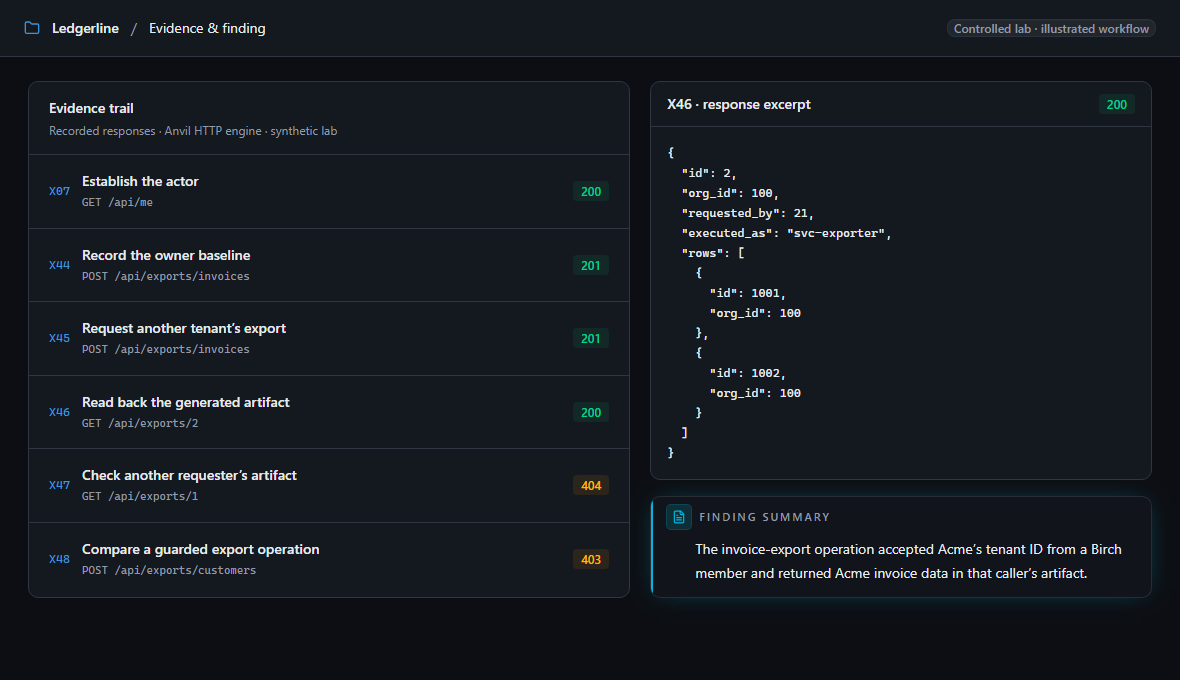Click the 201 badge on Request another tenant's export
Viewport: 1180px width, 680px height.
[x=591, y=338]
